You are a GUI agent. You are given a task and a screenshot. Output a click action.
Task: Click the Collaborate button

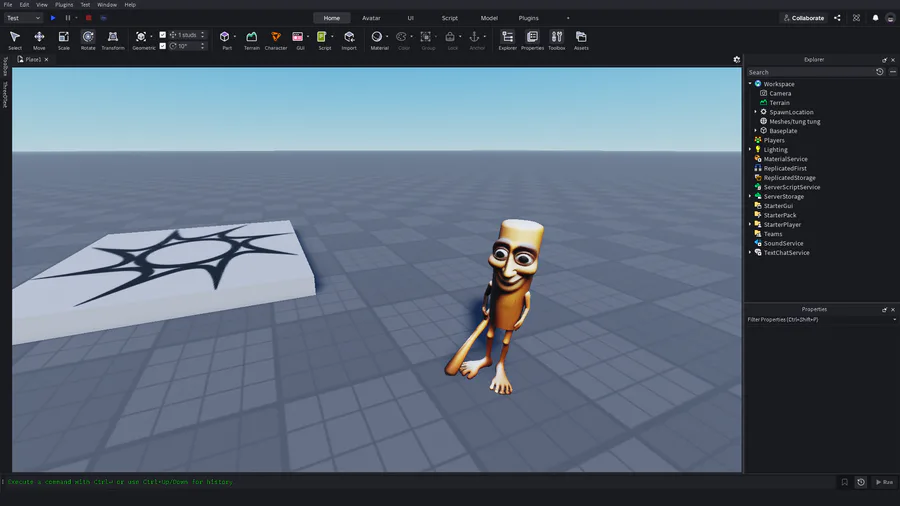[x=804, y=18]
